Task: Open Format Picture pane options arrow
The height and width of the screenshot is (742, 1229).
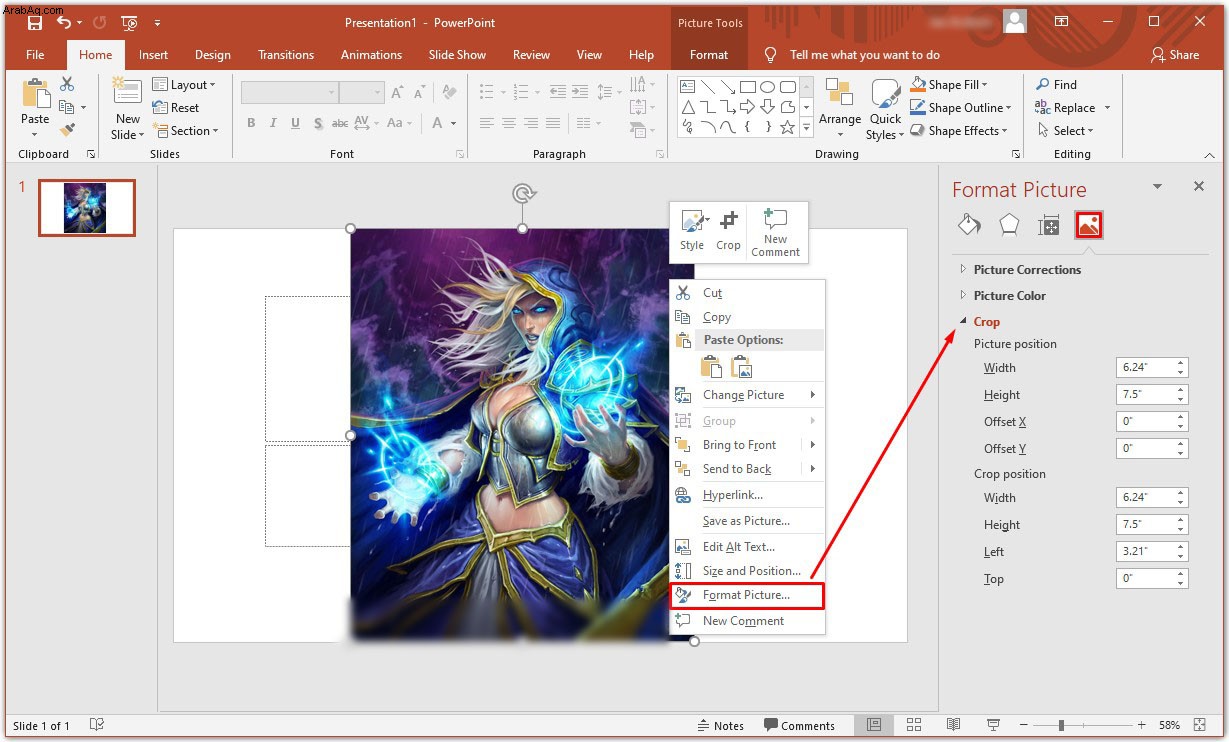Action: pos(1158,186)
